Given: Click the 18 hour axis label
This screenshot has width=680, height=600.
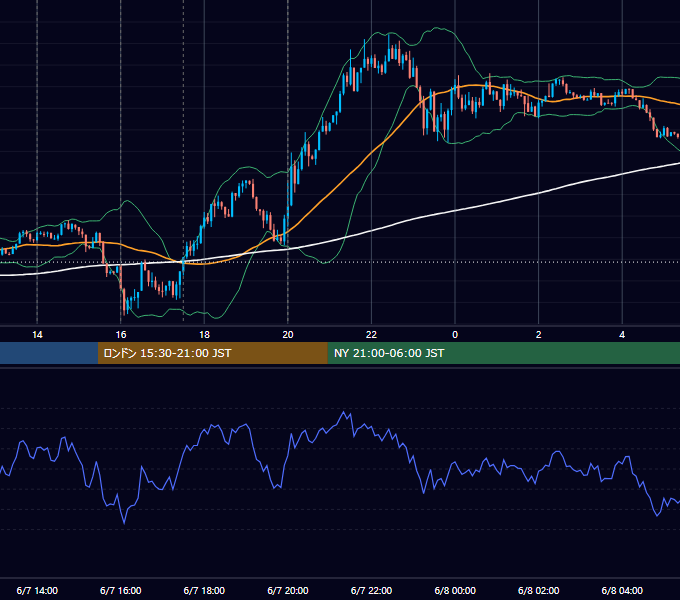Looking at the screenshot, I should coord(204,335).
